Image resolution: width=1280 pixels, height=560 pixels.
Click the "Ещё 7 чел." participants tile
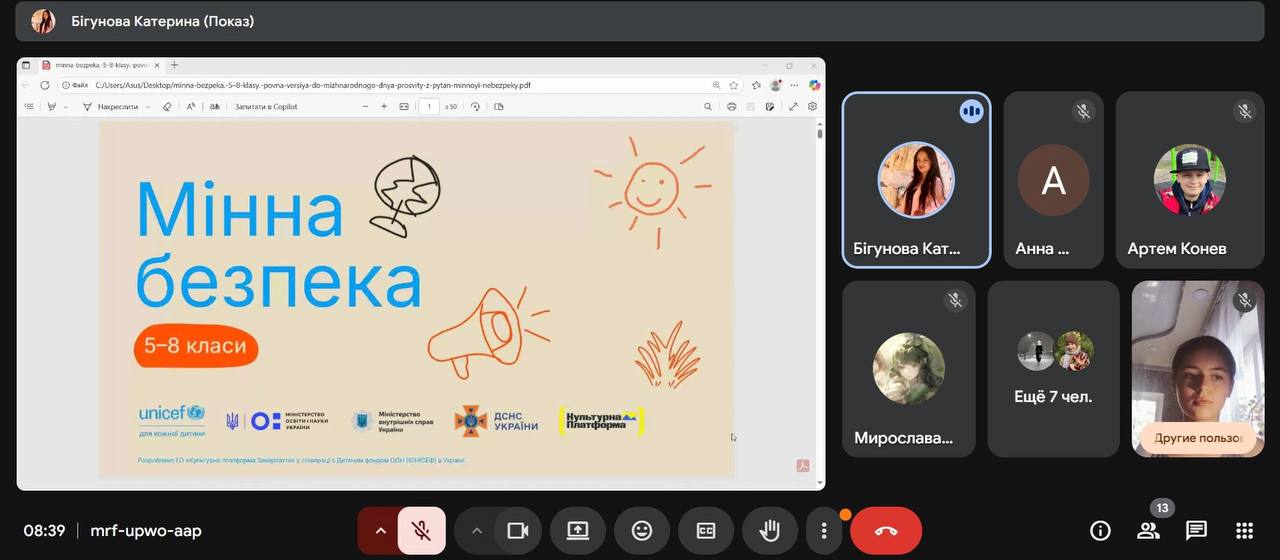[1053, 369]
